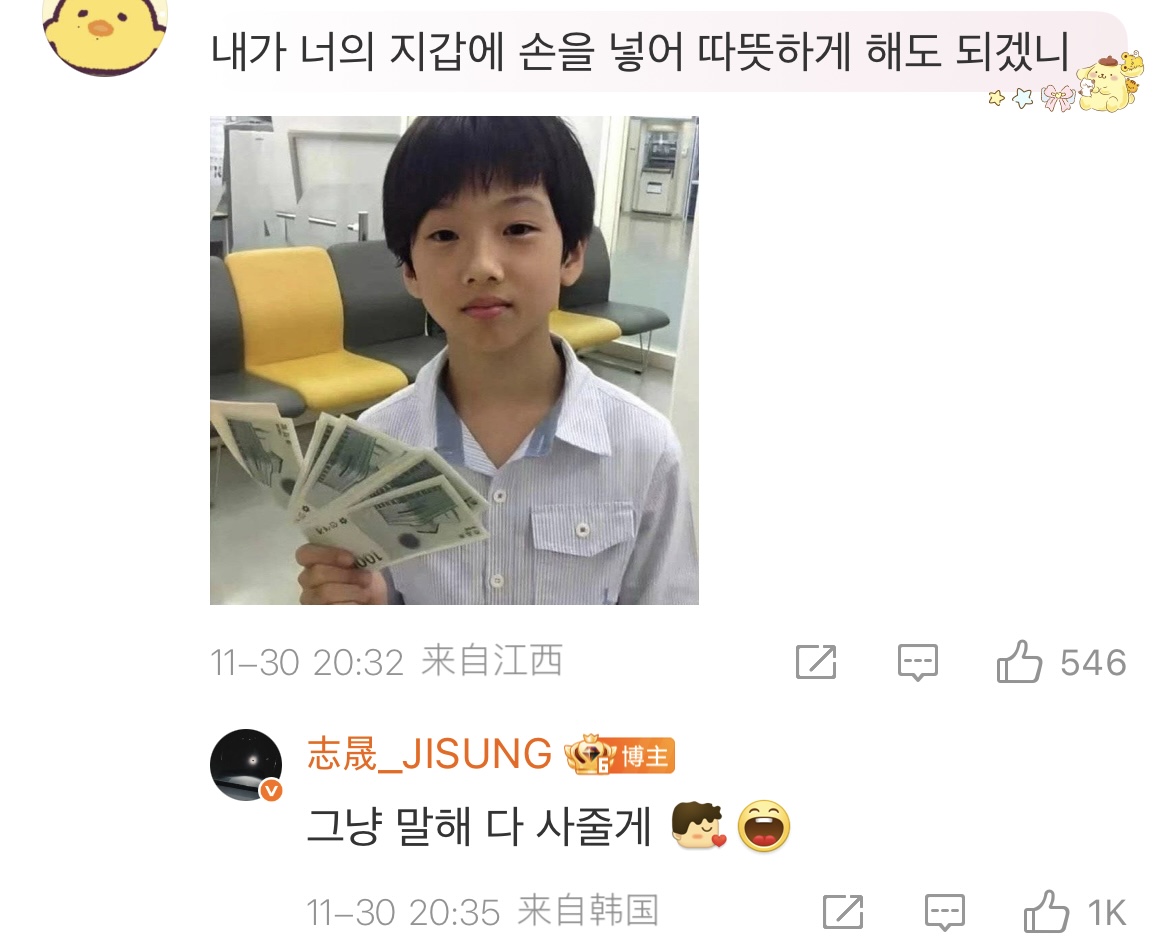1169x947 pixels.
Task: Open the yellow chick avatar profile
Action: (104, 34)
